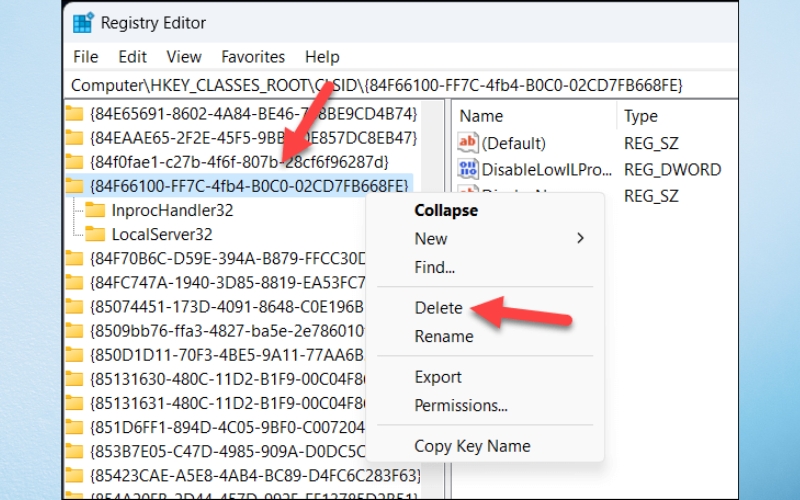Click folder icon of {85423CAE-A5E8-4AB4...} key
800x500 pixels.
pos(74,476)
